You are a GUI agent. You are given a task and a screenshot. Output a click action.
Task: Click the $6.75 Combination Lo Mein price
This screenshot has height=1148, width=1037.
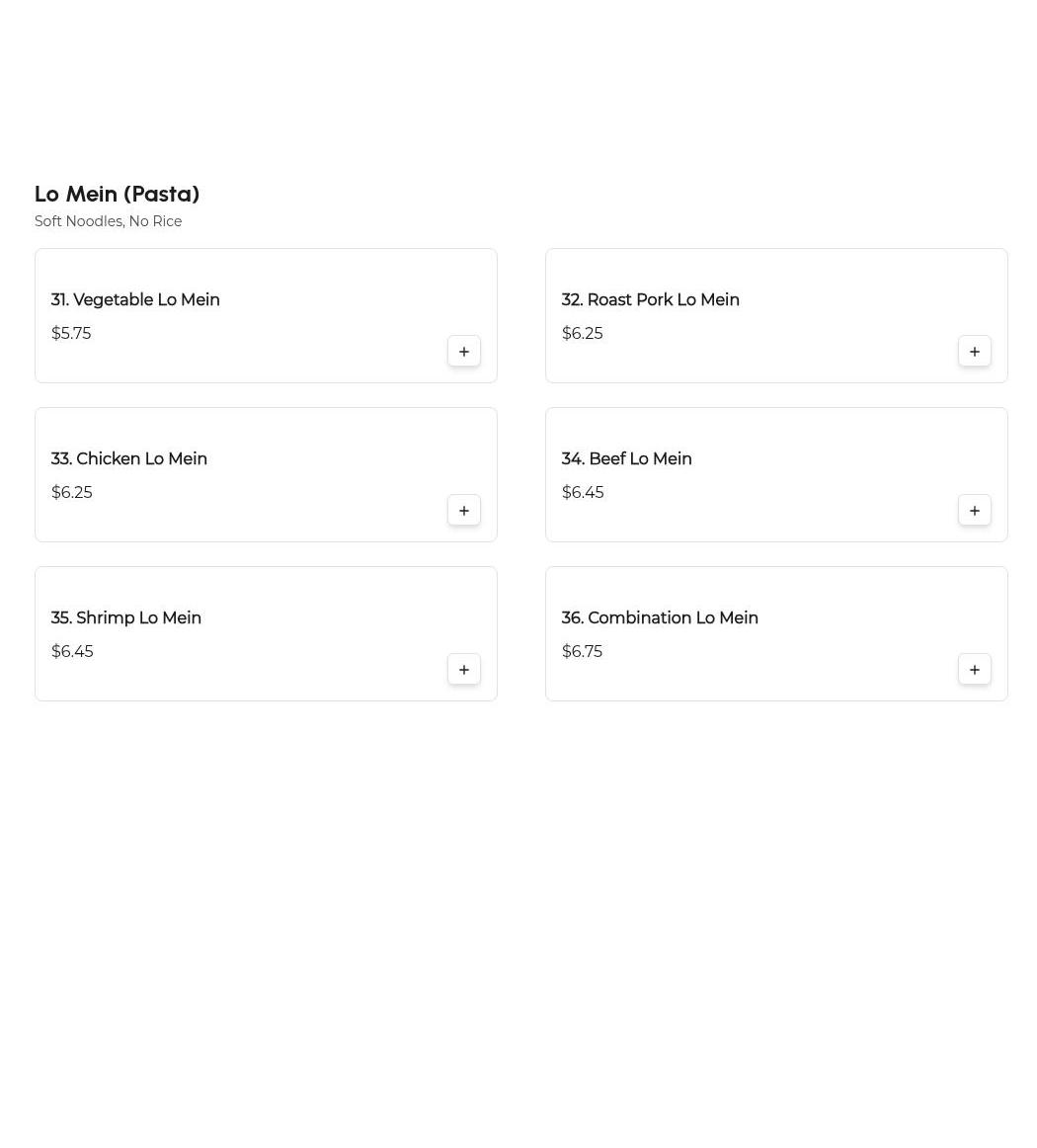click(x=582, y=652)
